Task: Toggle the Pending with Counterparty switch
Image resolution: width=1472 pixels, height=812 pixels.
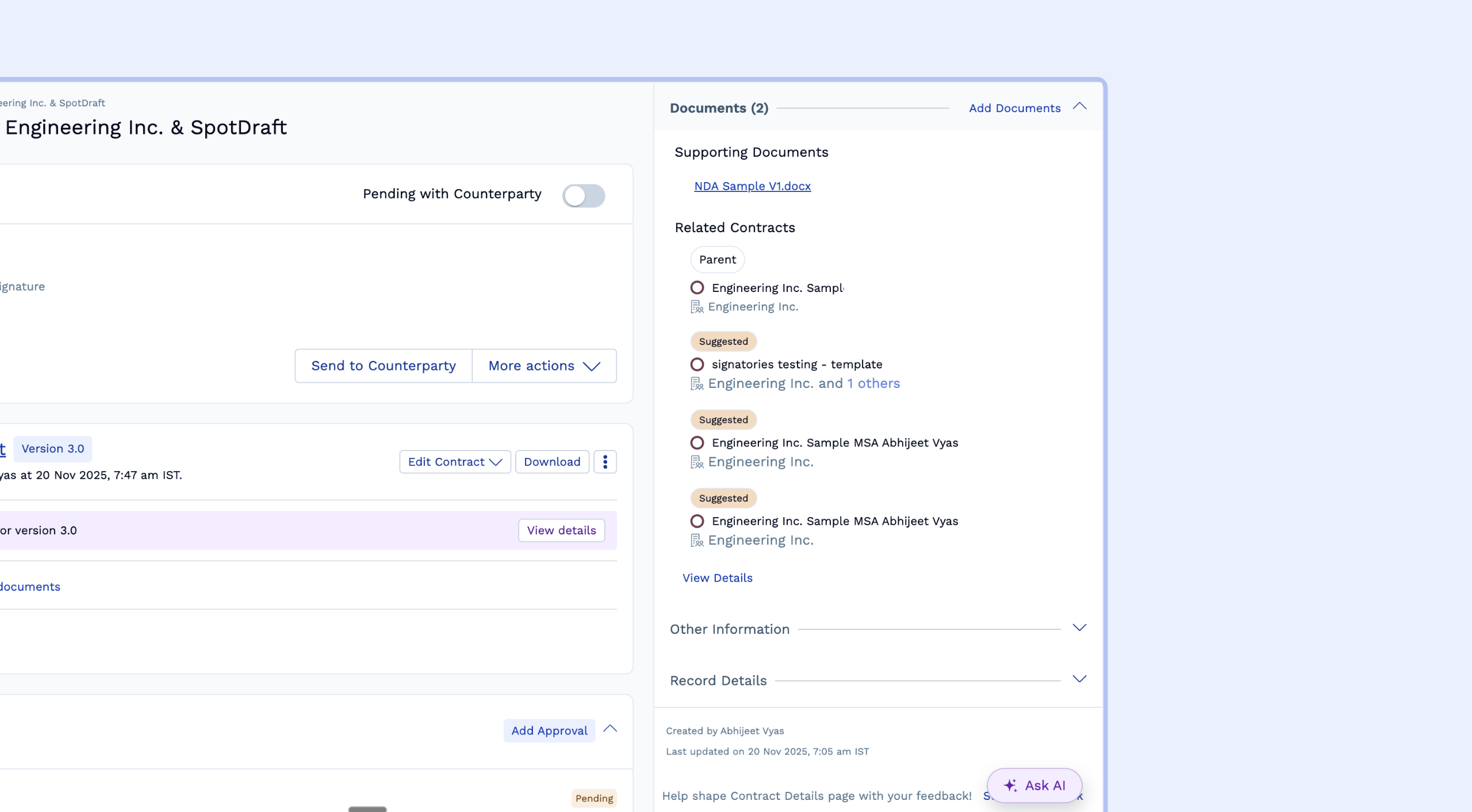Action: pyautogui.click(x=583, y=195)
